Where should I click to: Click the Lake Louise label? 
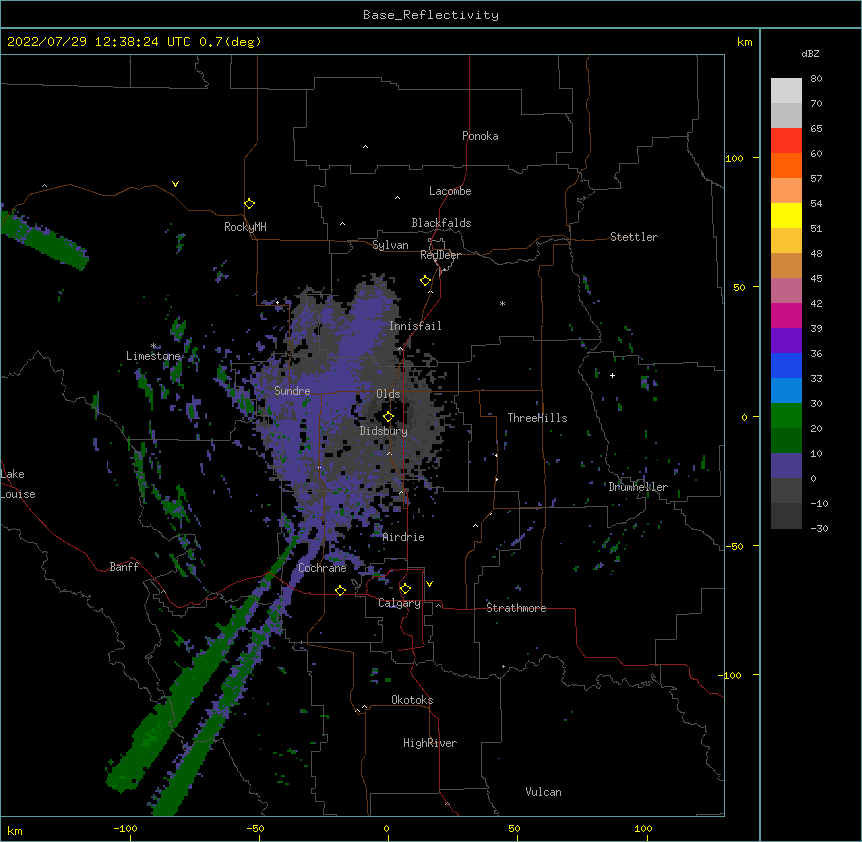coord(18,484)
